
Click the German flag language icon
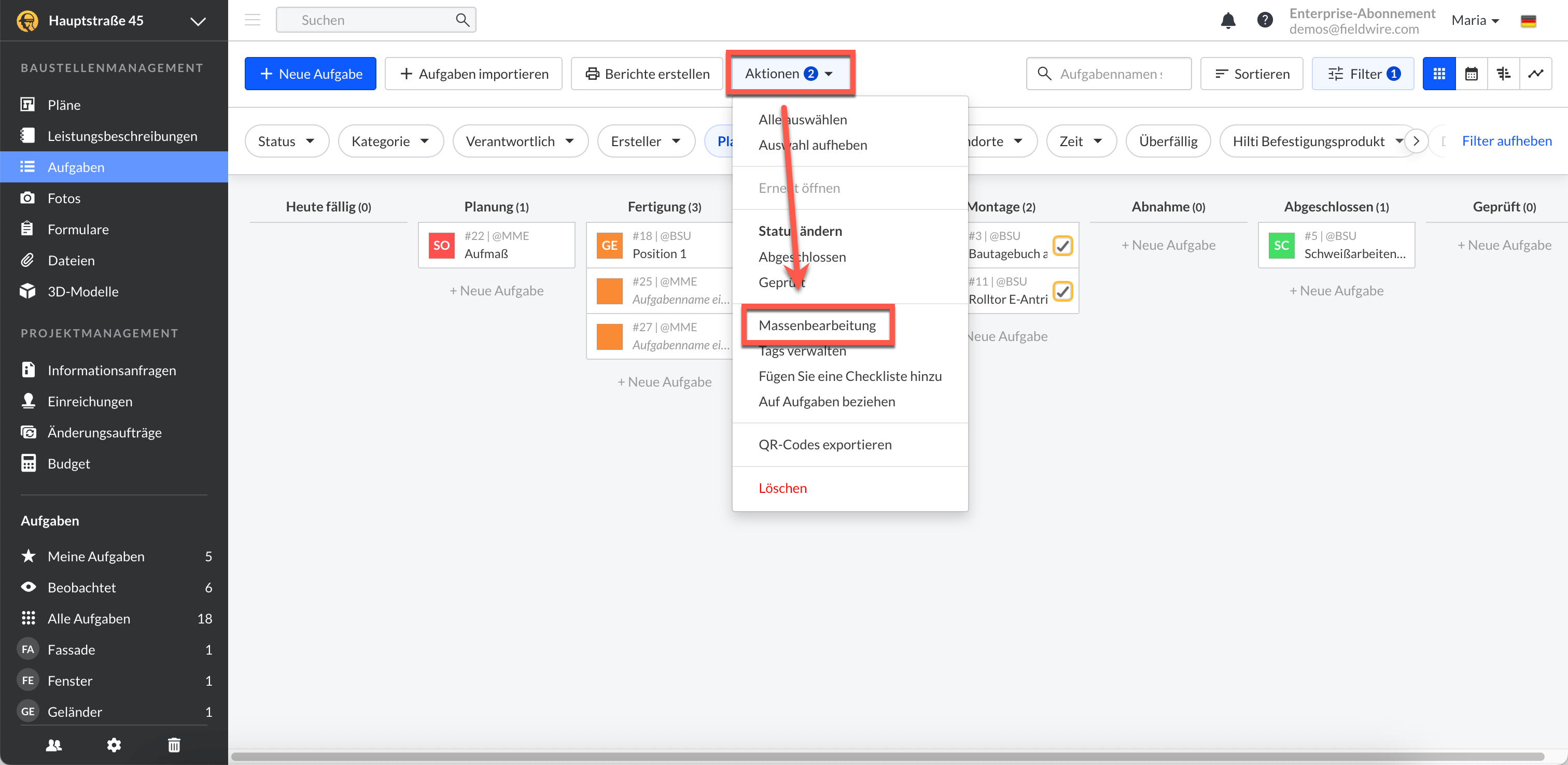1528,21
